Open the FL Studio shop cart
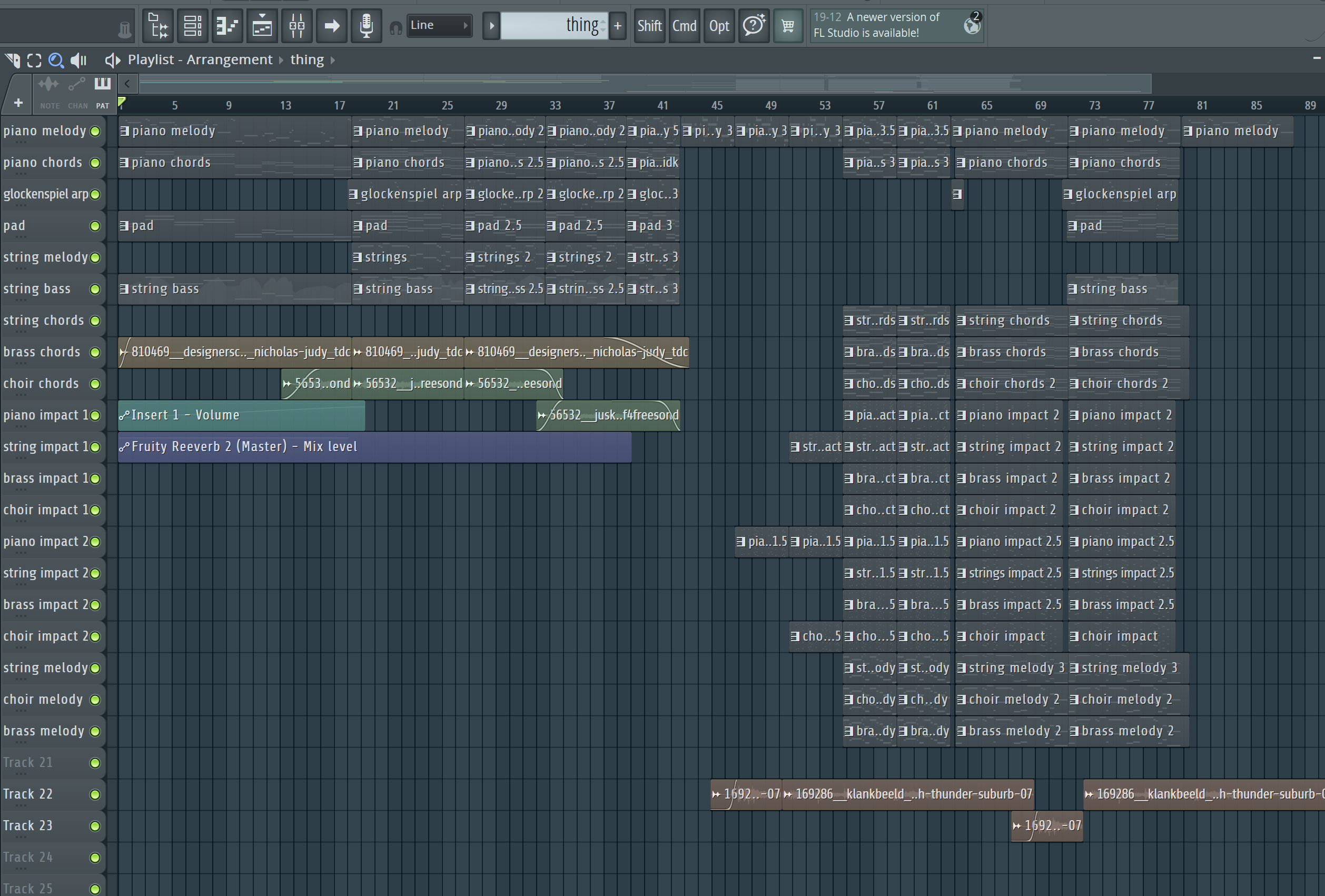This screenshot has width=1325, height=896. (x=788, y=26)
